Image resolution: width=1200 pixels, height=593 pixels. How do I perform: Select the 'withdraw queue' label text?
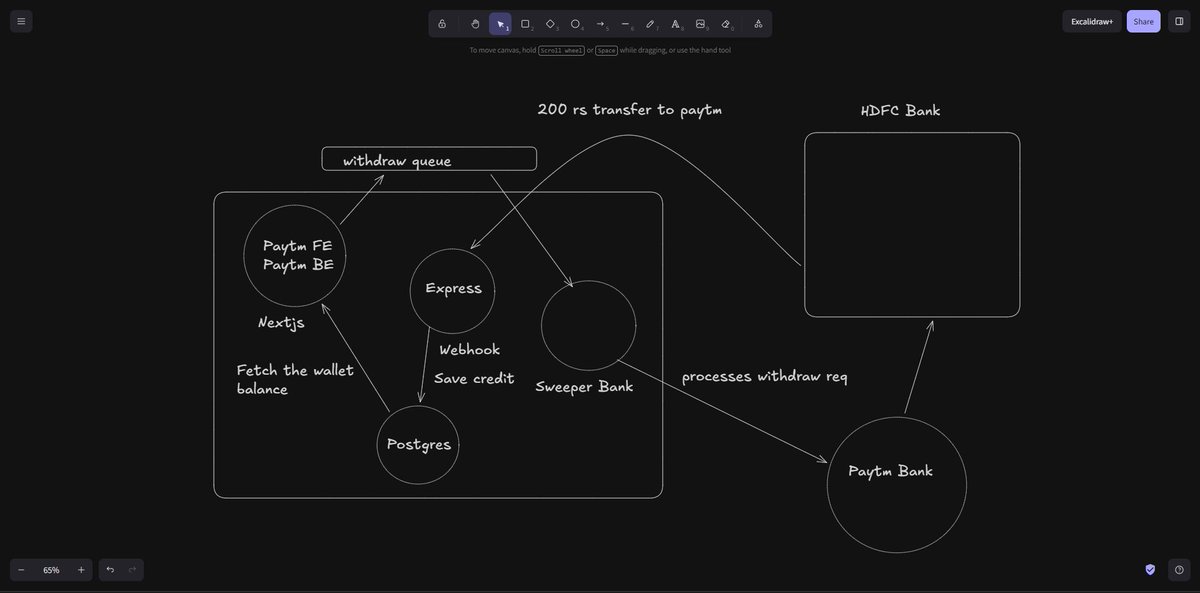(x=397, y=160)
